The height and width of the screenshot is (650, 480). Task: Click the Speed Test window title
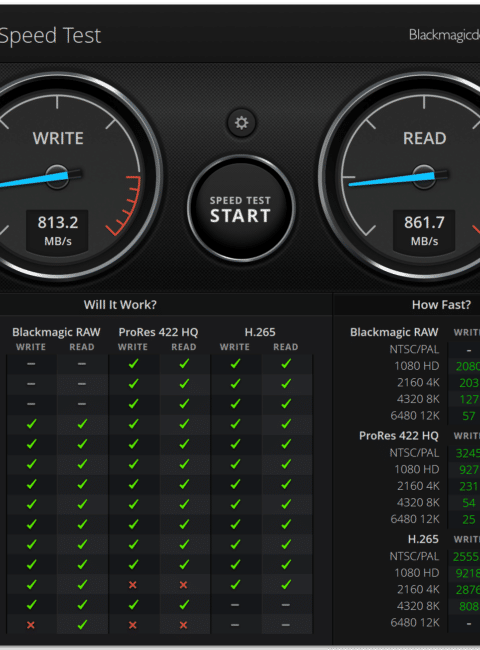[50, 36]
